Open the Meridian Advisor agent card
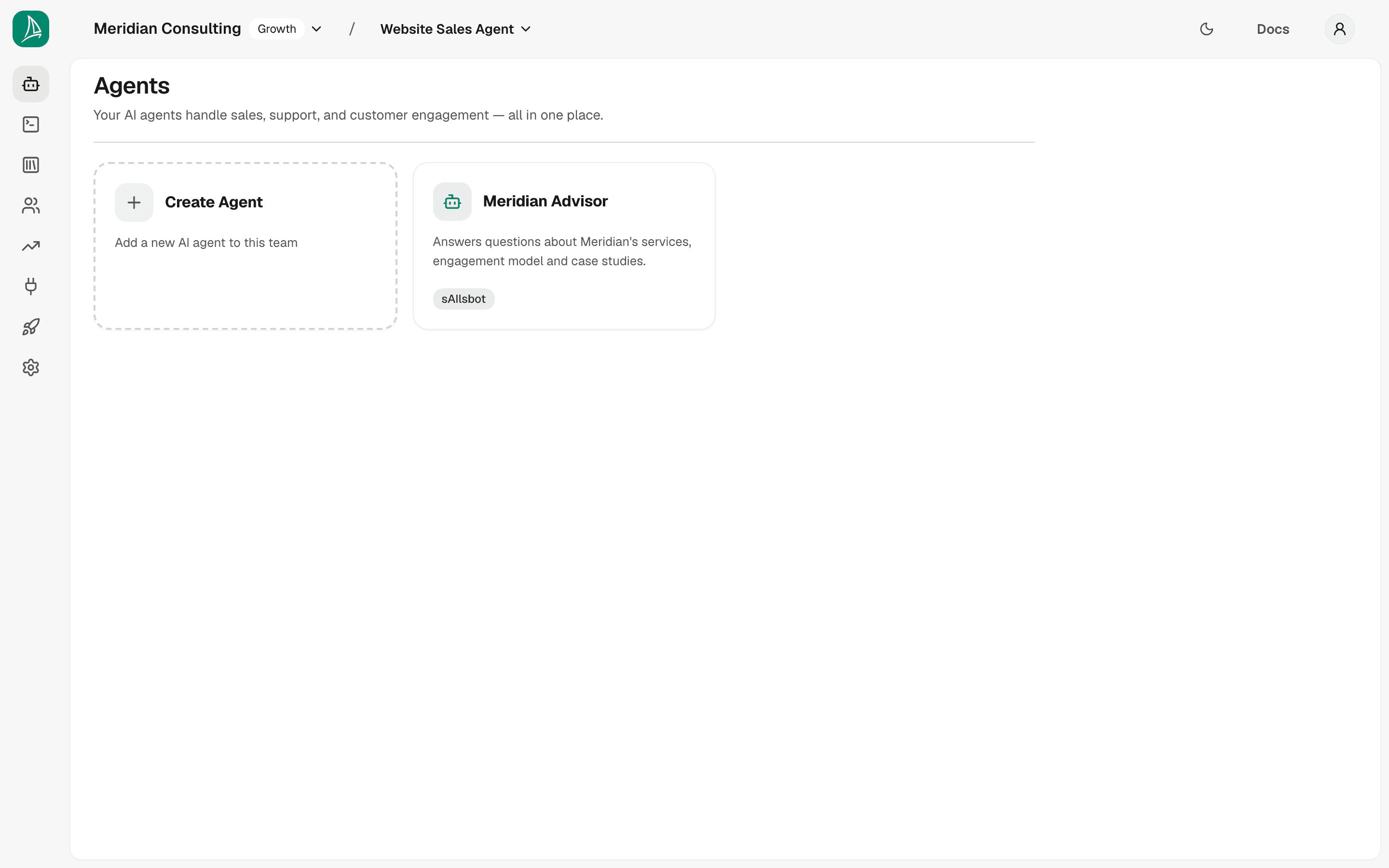The image size is (1389, 868). 564,246
